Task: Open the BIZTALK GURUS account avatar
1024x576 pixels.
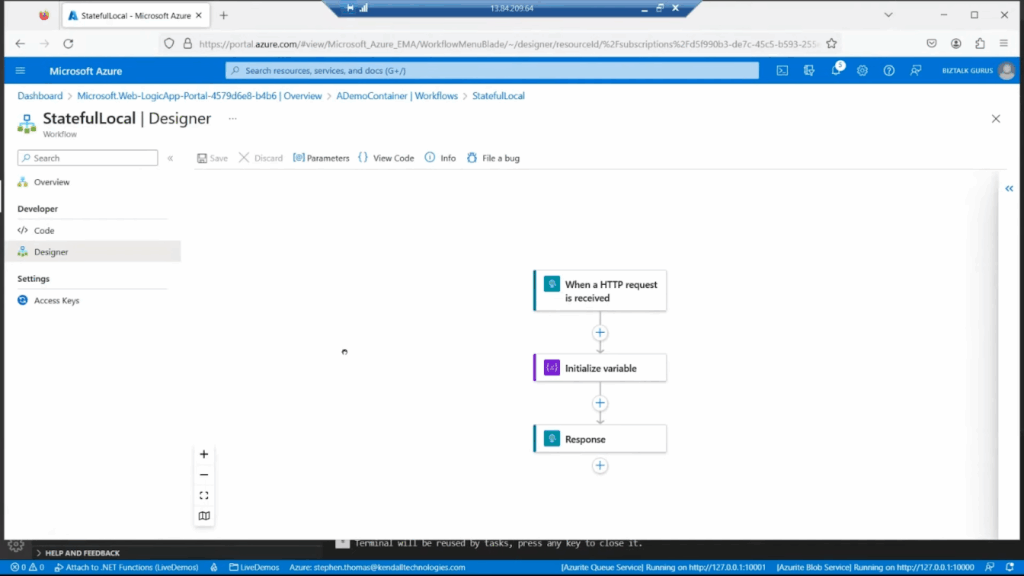Action: 1006,71
